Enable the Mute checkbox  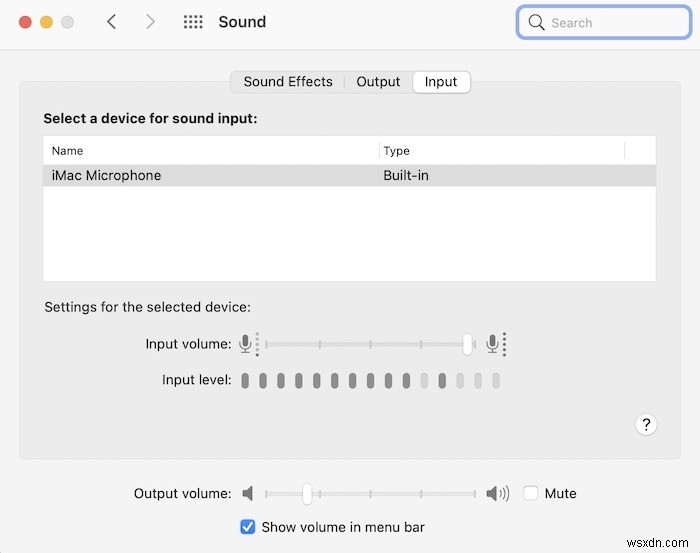pyautogui.click(x=531, y=493)
